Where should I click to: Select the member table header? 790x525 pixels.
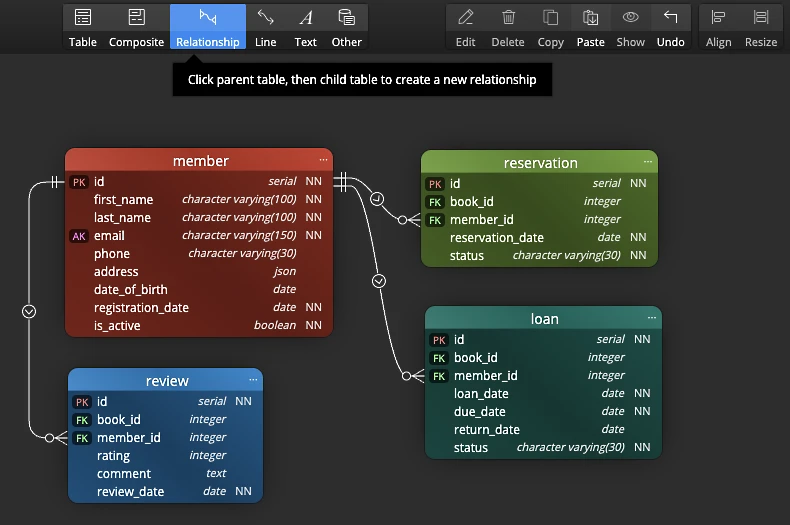(x=199, y=160)
